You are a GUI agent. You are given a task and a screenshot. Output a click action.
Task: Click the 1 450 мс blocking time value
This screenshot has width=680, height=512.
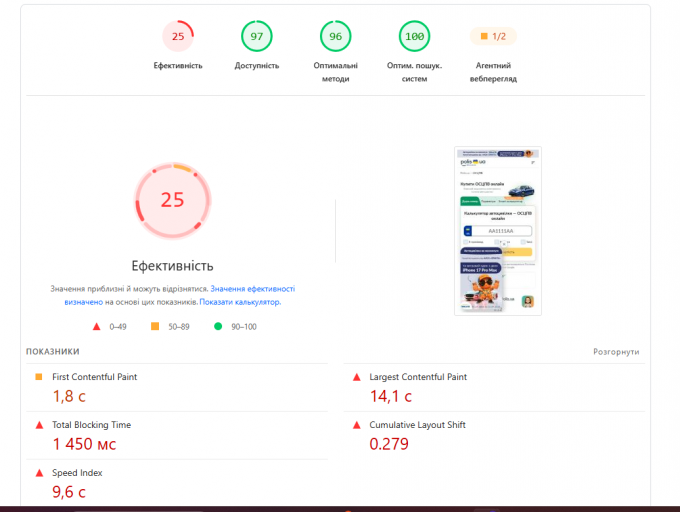coord(84,444)
